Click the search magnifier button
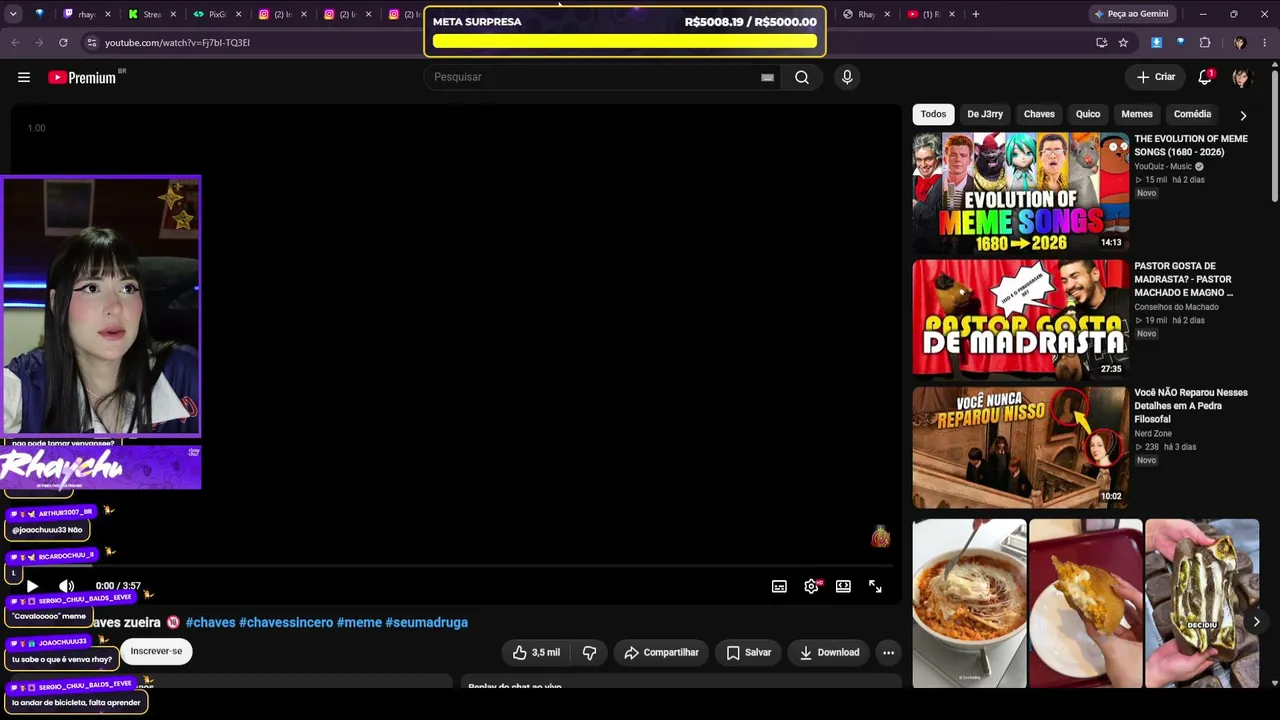 coord(802,77)
